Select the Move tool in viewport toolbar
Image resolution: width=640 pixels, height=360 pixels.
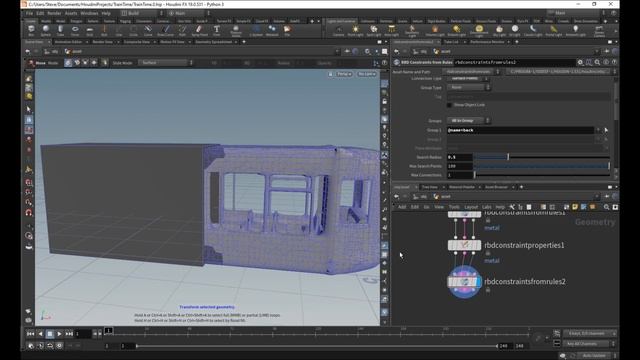pos(37,63)
